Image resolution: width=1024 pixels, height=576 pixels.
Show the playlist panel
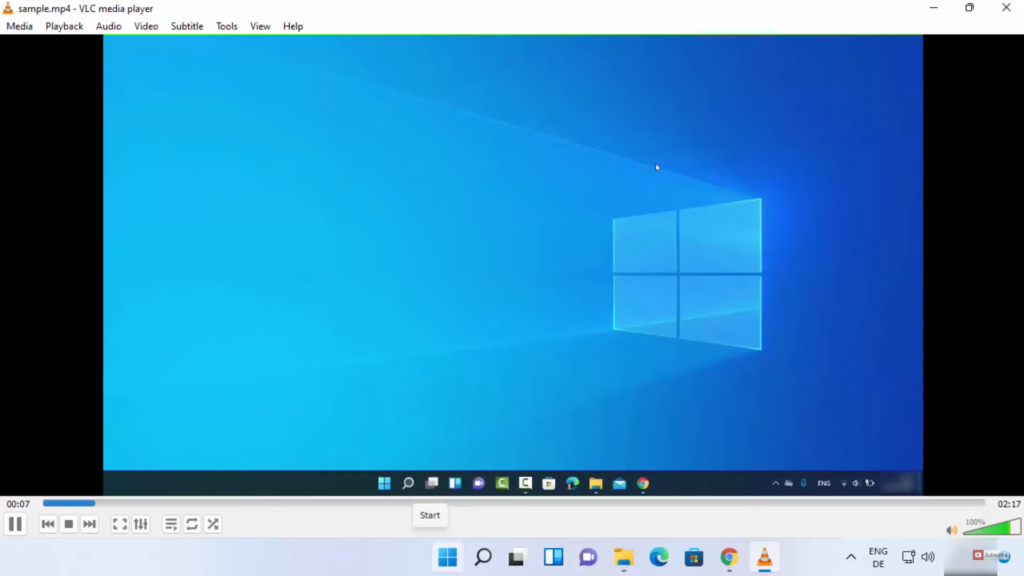pos(171,524)
